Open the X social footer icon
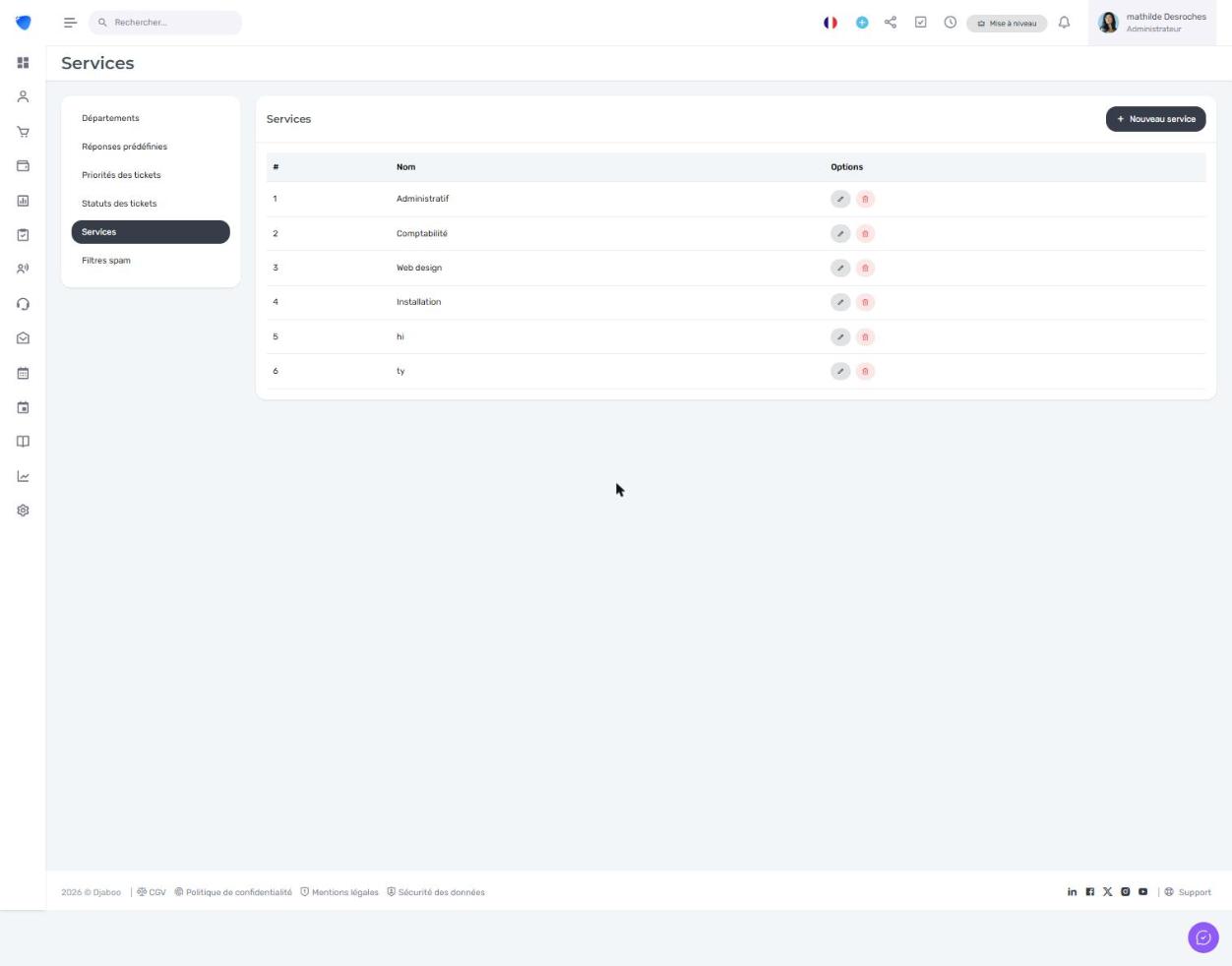The width and height of the screenshot is (1232, 966). [1108, 892]
